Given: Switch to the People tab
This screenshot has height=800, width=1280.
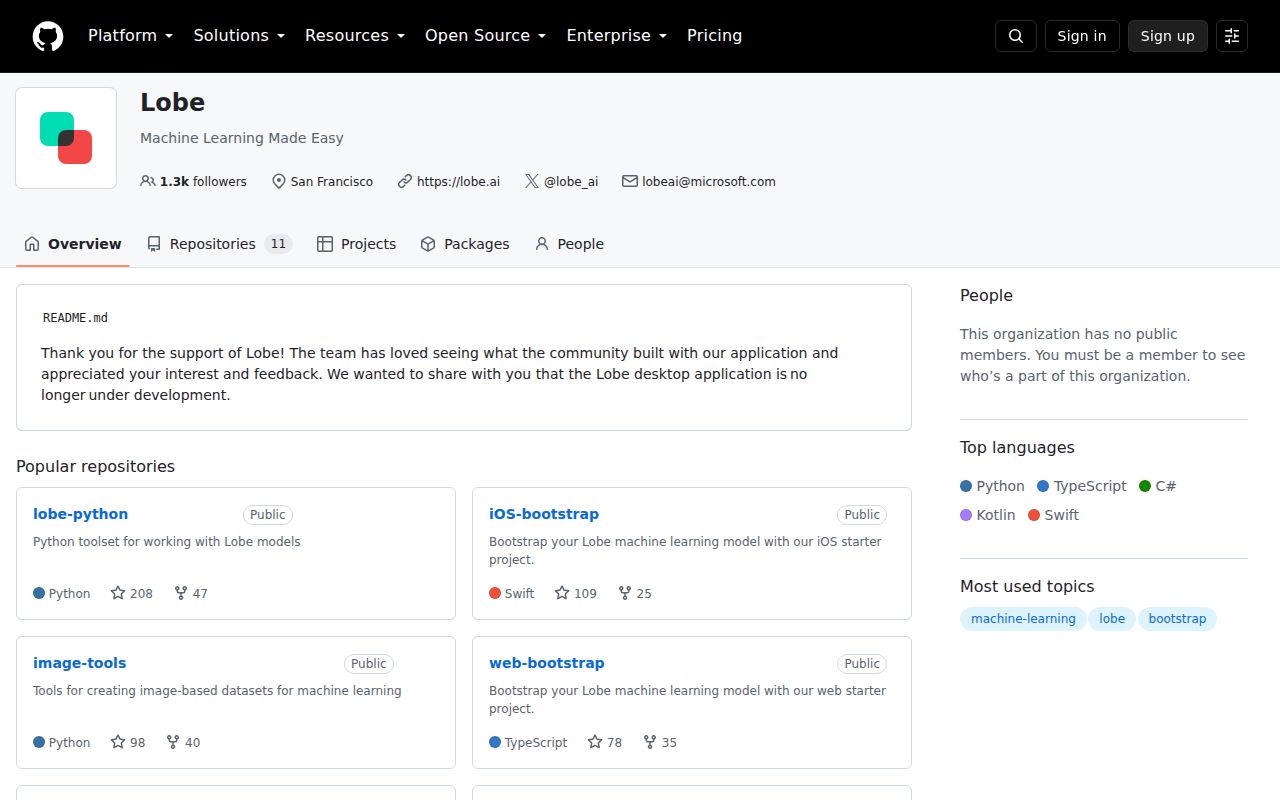Looking at the screenshot, I should pyautogui.click(x=569, y=244).
